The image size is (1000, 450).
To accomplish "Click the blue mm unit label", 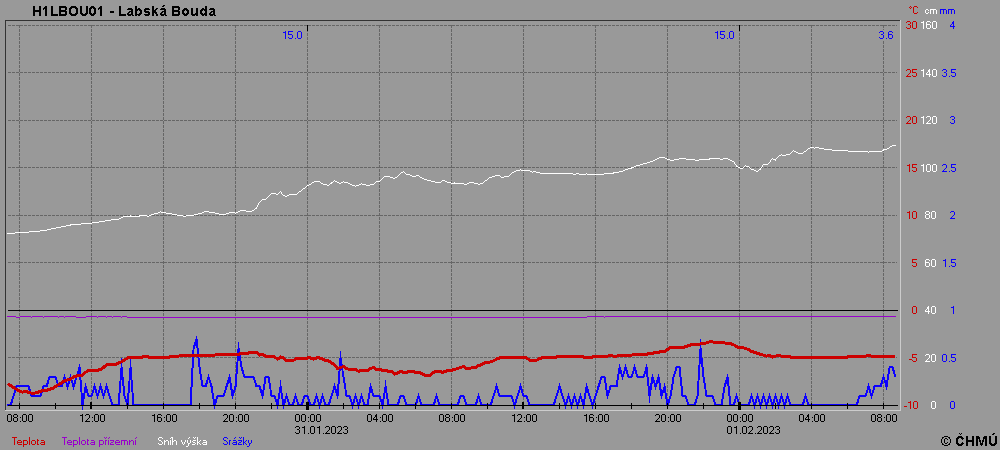I will [948, 10].
